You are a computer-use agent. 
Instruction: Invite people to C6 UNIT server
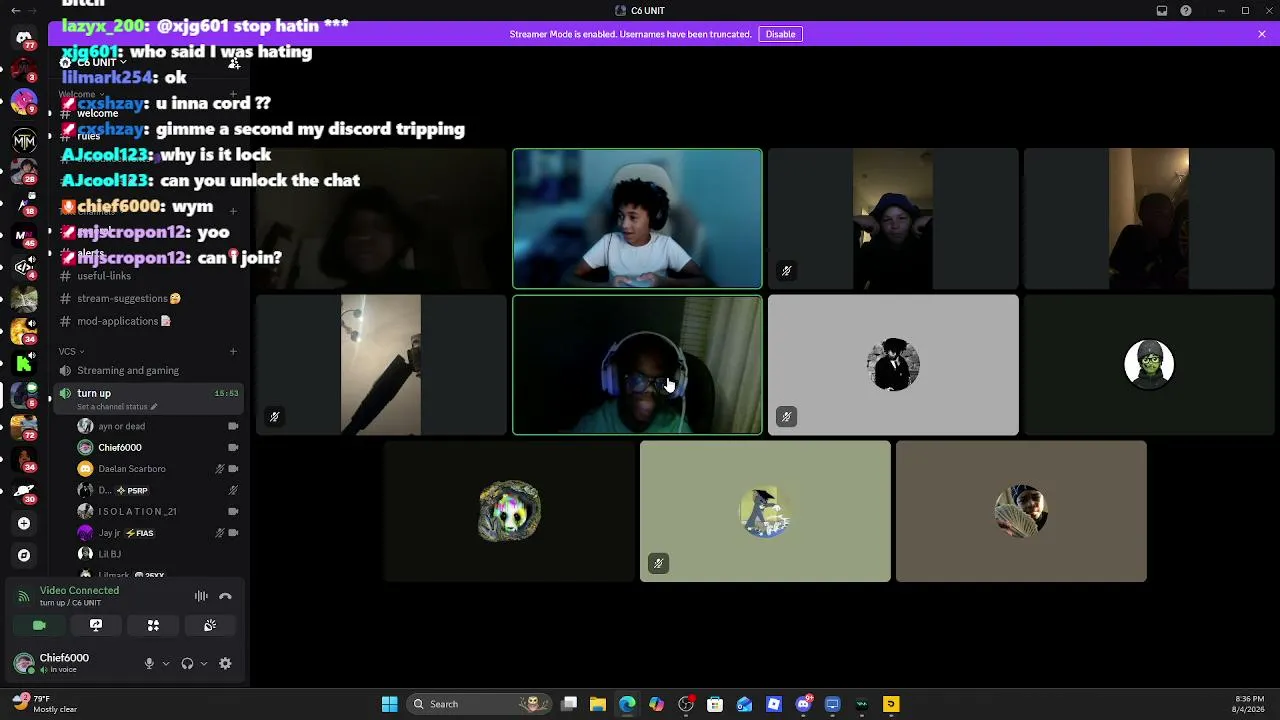click(234, 62)
